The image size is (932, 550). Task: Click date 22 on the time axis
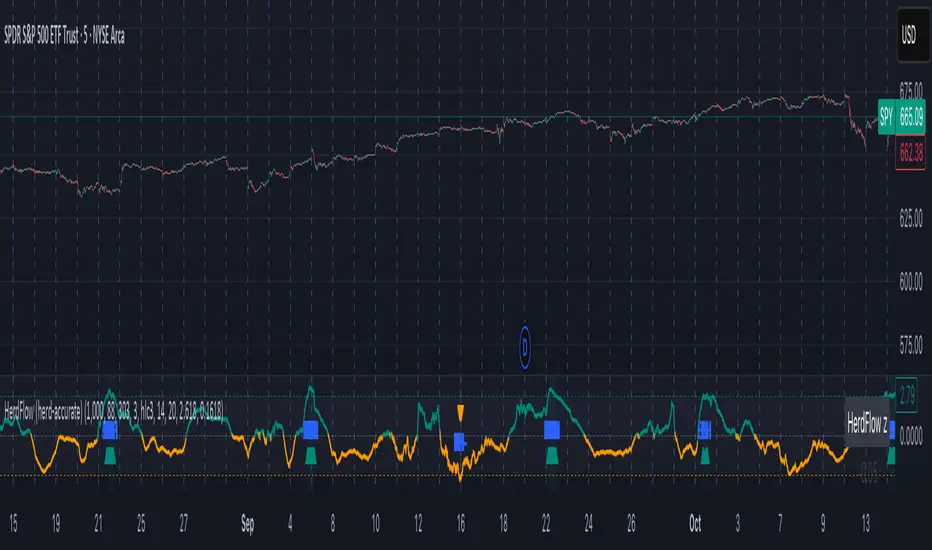point(546,524)
